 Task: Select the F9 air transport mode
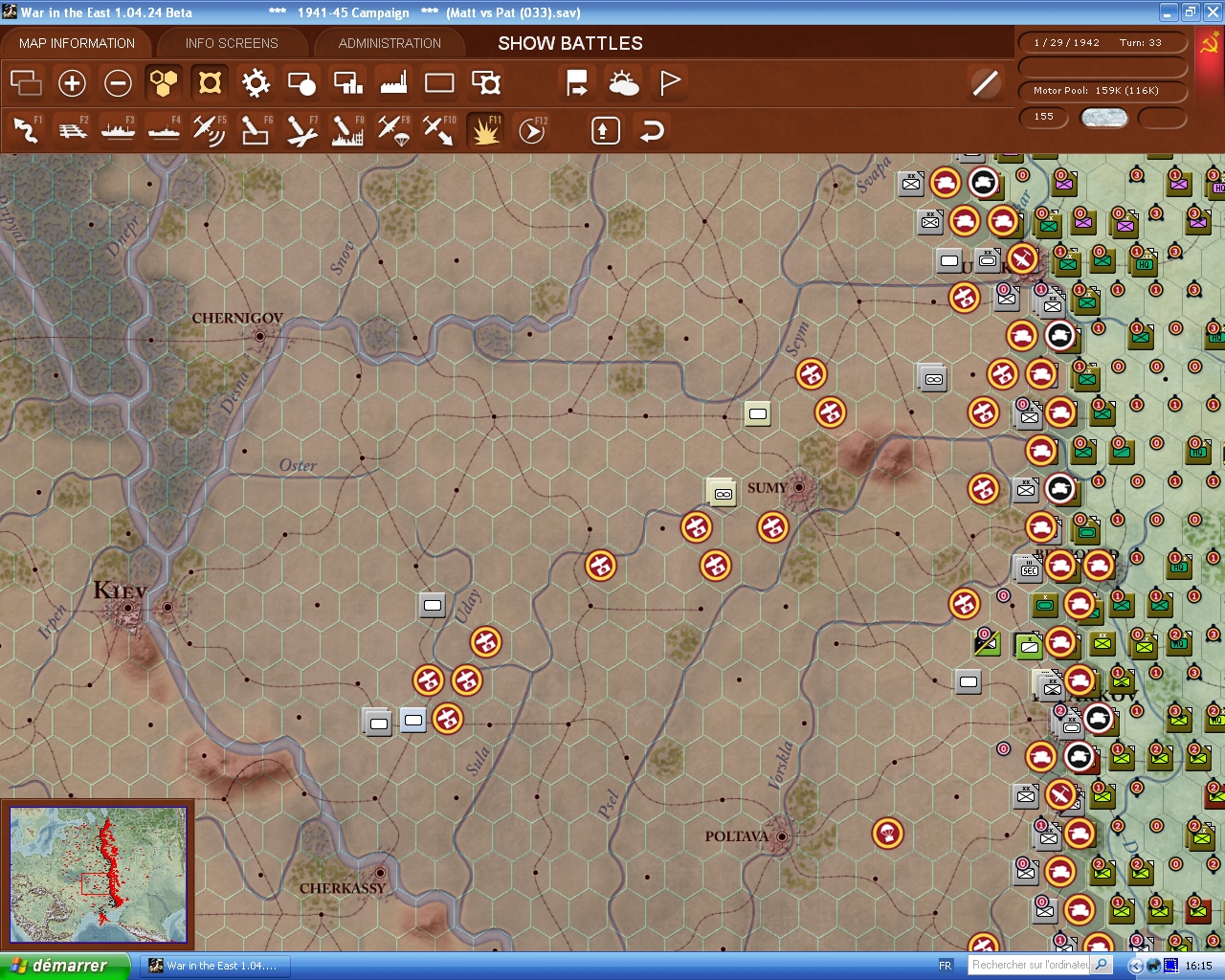click(393, 130)
